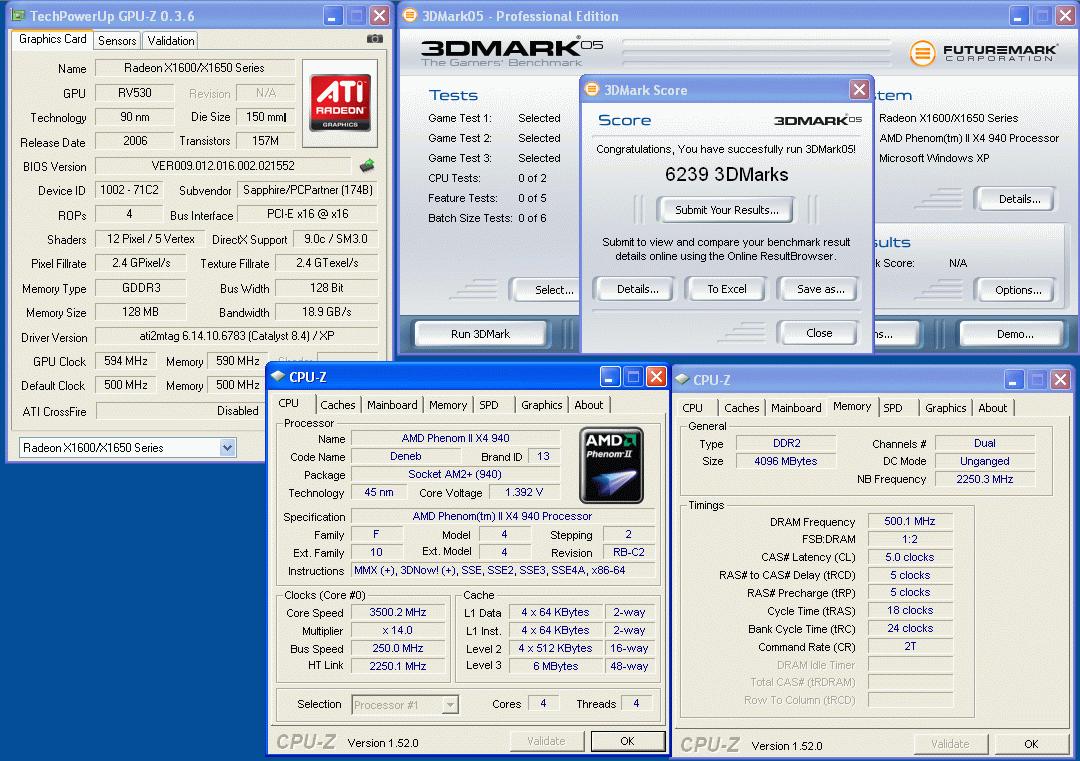Viewport: 1080px width, 761px height.
Task: Open the Graphics tab in left CPU-Z
Action: click(x=541, y=405)
